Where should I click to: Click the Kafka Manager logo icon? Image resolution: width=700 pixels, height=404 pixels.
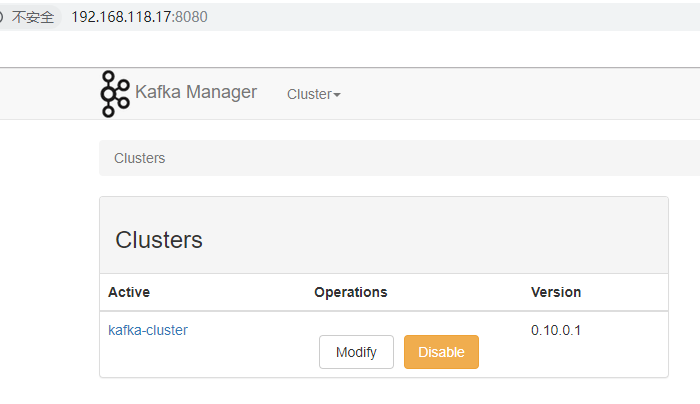115,94
